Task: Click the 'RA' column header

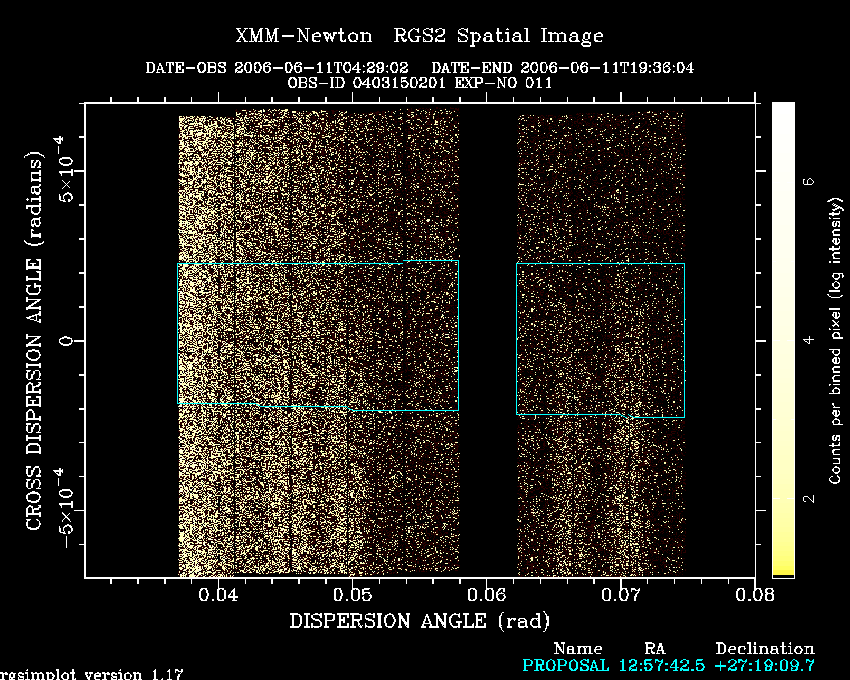Action: [x=655, y=649]
